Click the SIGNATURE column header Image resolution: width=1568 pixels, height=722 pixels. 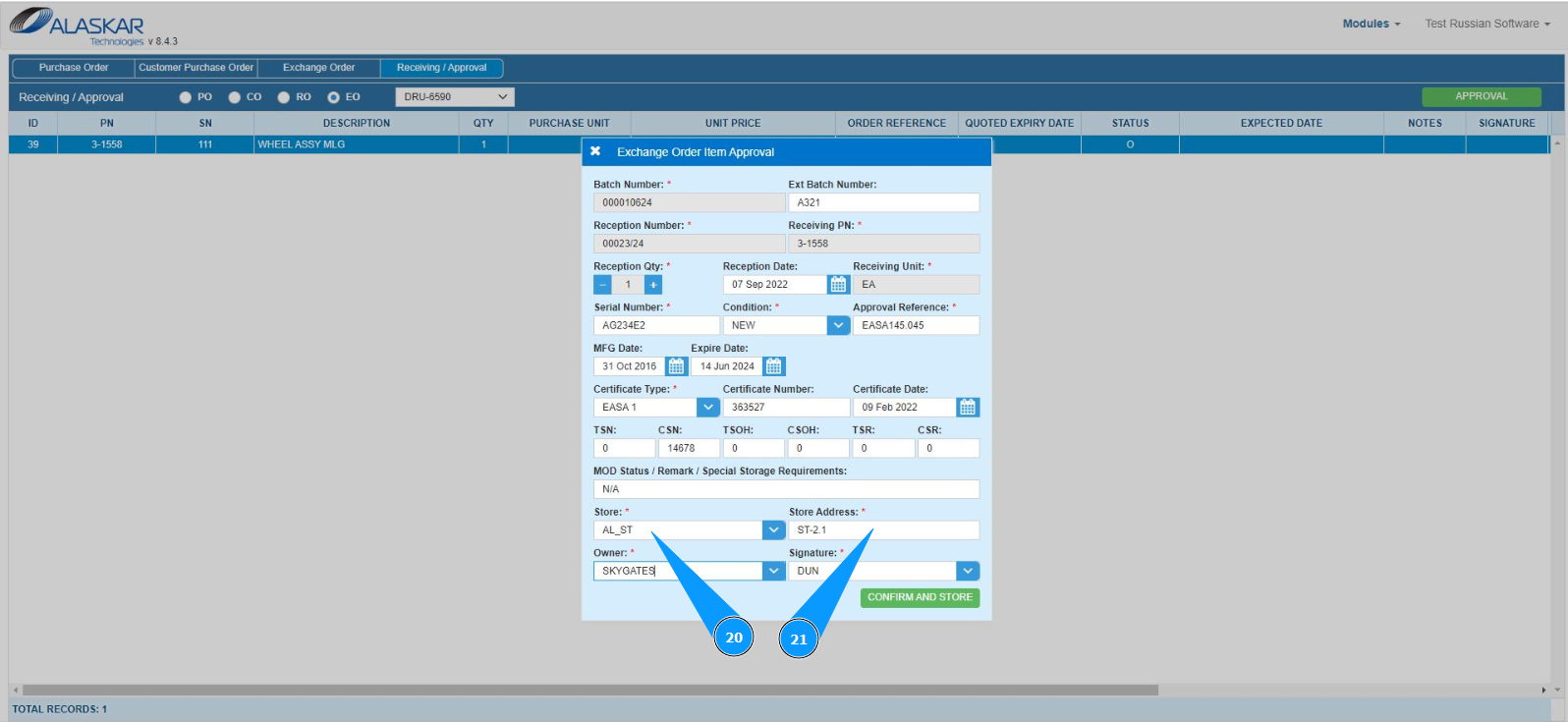click(x=1507, y=123)
